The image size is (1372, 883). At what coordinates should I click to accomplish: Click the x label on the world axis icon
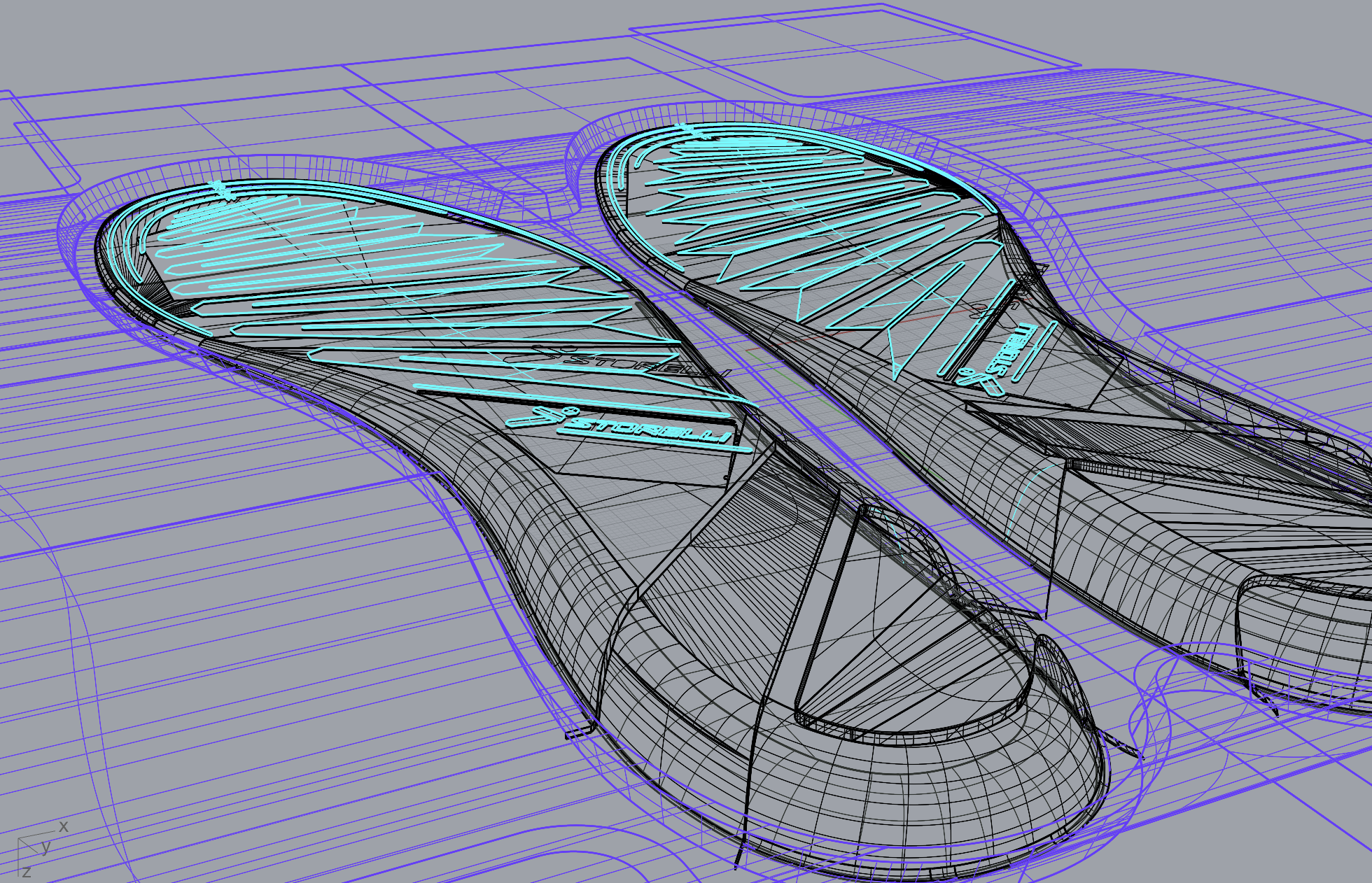[x=63, y=827]
